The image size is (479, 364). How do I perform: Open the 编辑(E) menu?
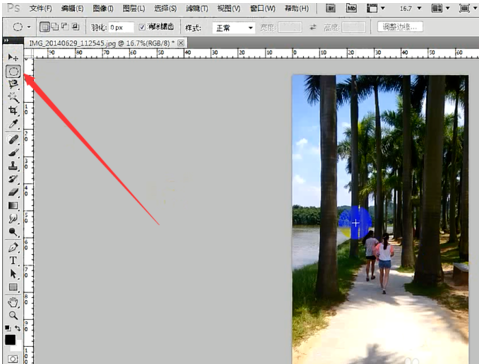click(x=72, y=8)
